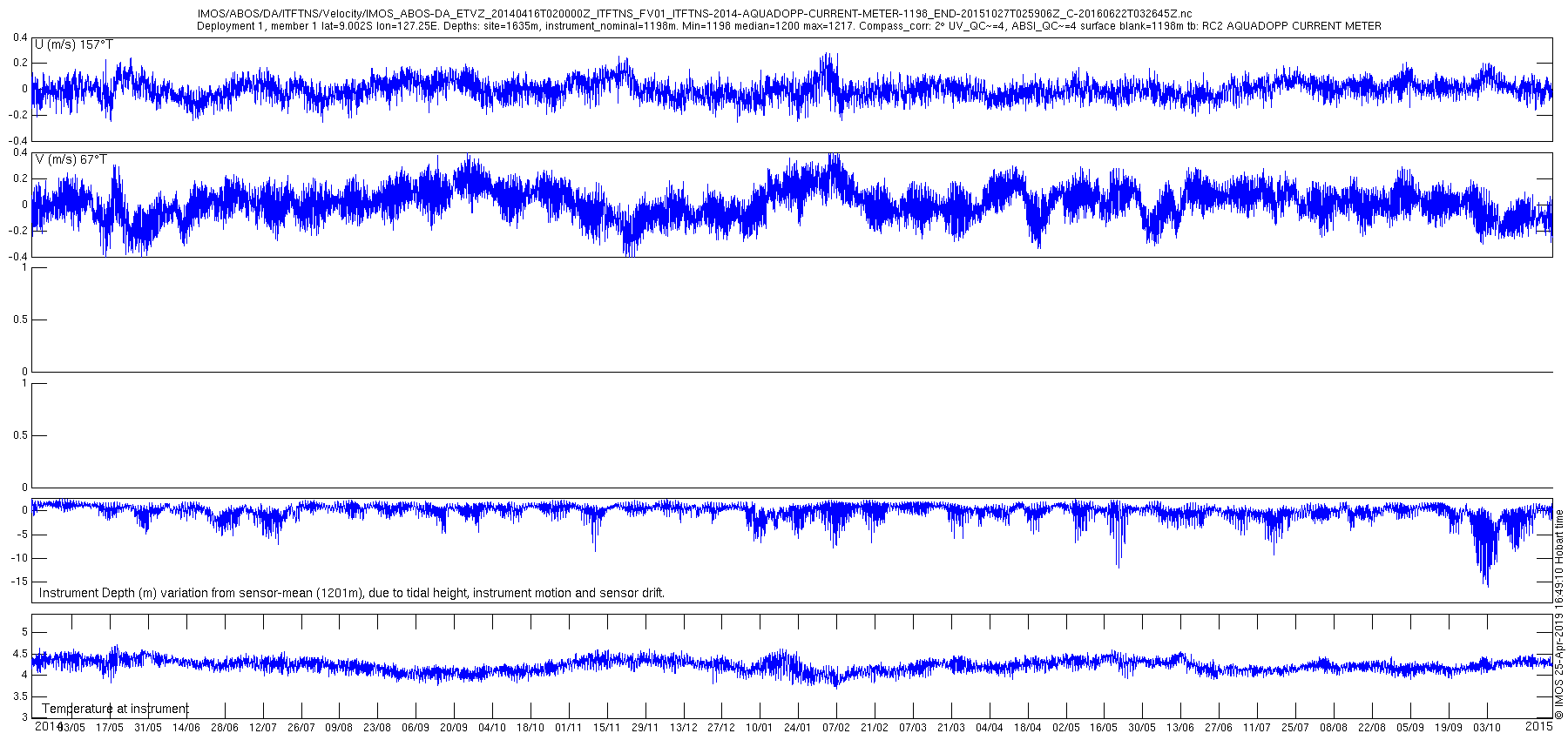The image size is (1568, 740).
Task: Select the '23/08' date tick label
Action: 377,728
